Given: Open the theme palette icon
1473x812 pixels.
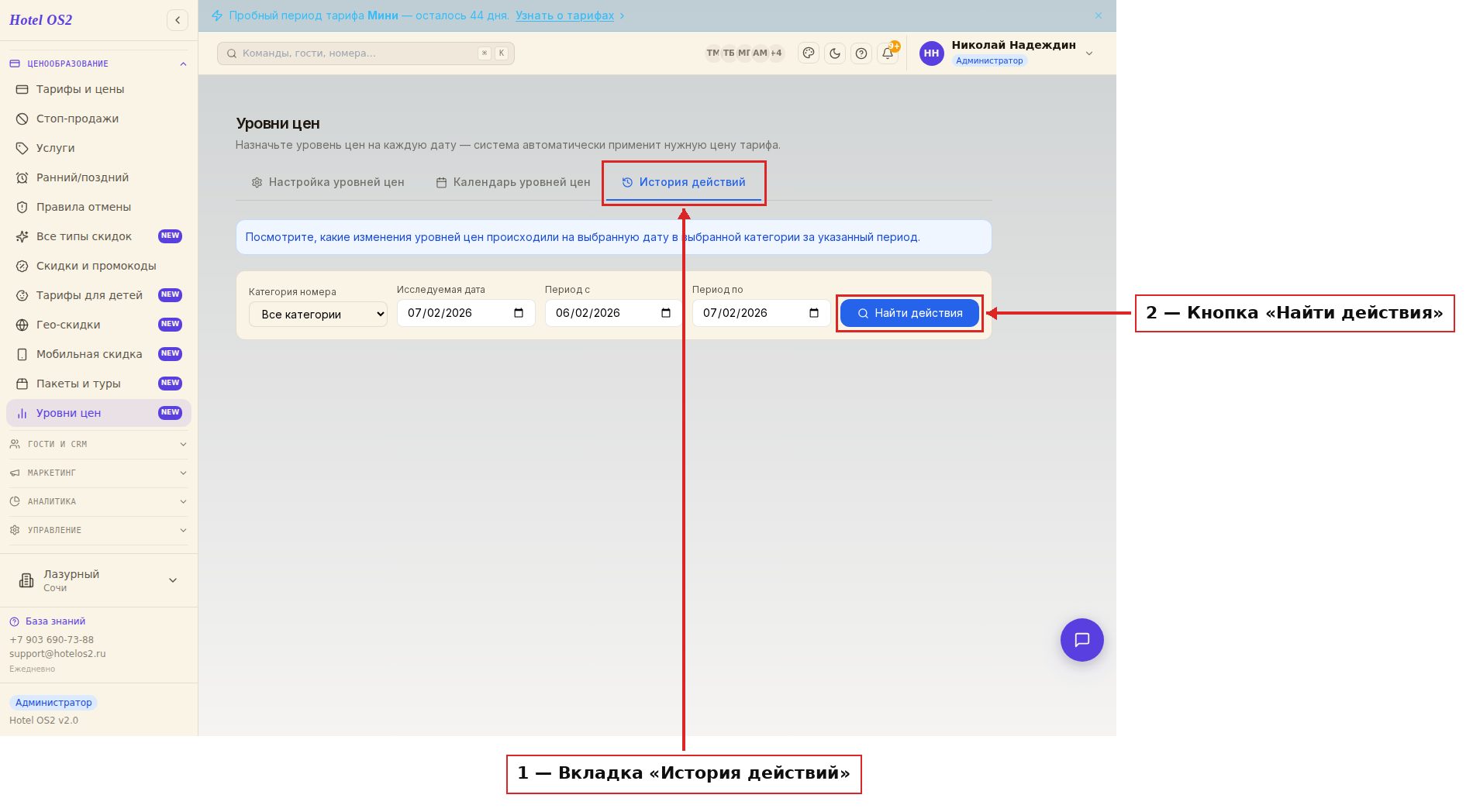Looking at the screenshot, I should tap(809, 53).
